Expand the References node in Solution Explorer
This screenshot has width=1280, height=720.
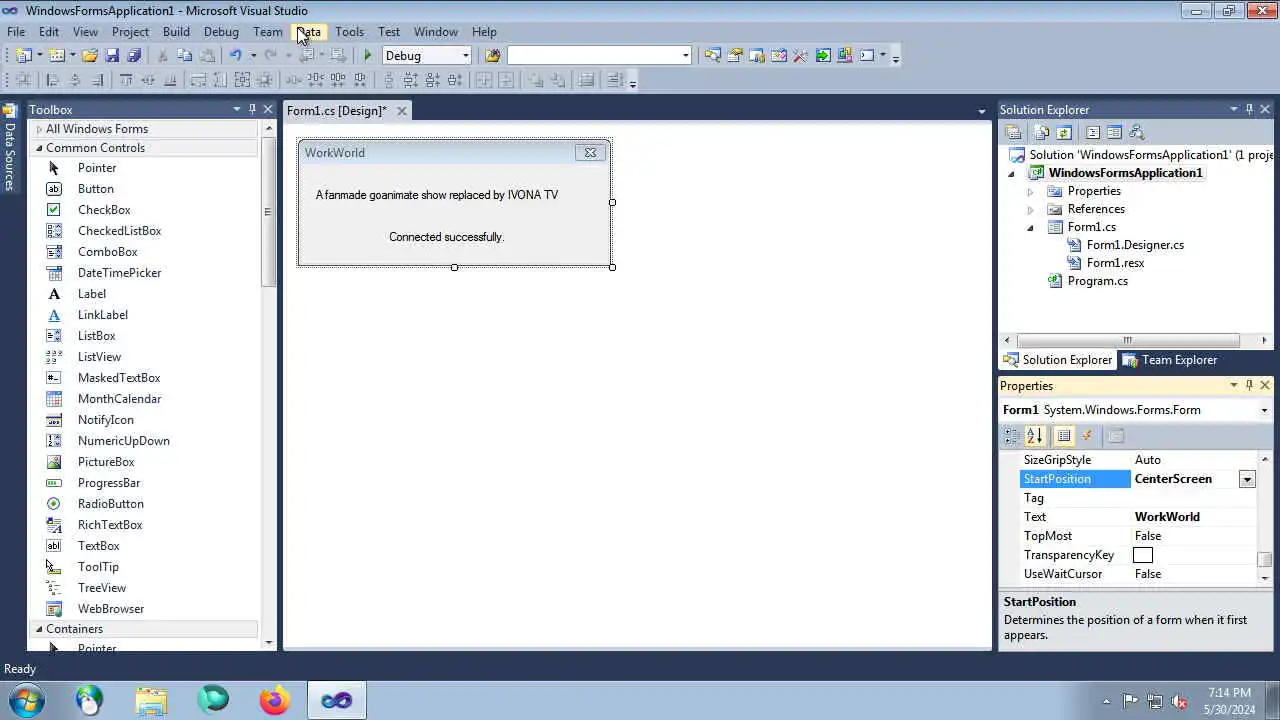tap(1030, 210)
